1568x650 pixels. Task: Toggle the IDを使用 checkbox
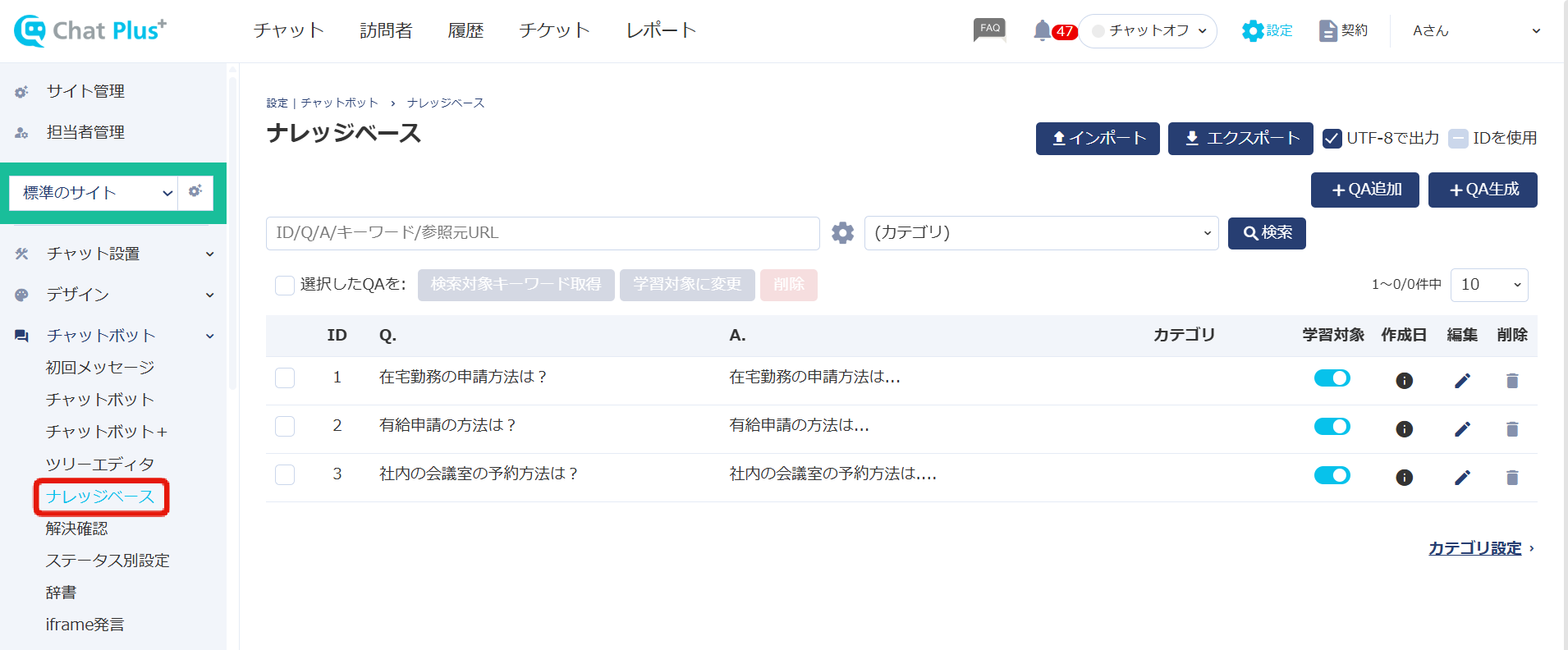coord(1458,139)
